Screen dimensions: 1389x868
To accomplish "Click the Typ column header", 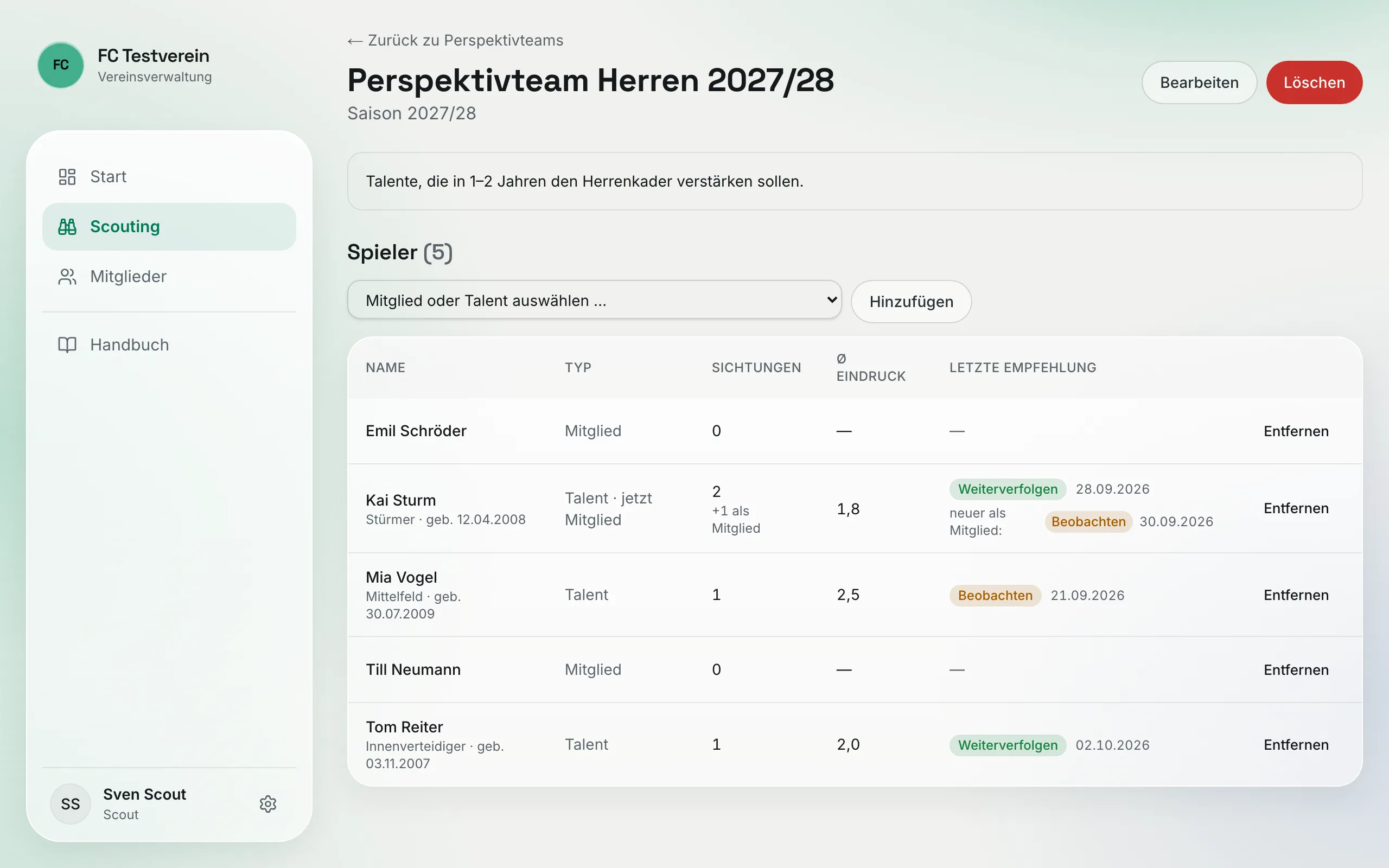I will click(577, 367).
